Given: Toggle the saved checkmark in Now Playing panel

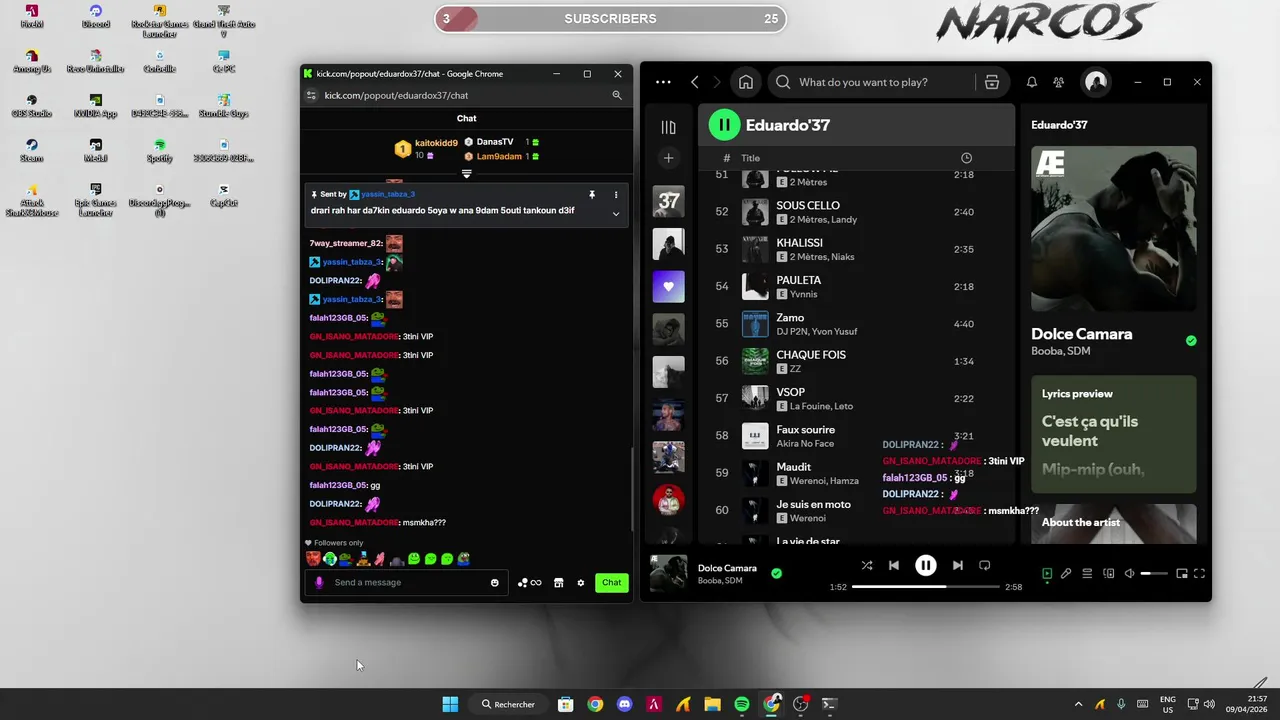Looking at the screenshot, I should (1191, 341).
